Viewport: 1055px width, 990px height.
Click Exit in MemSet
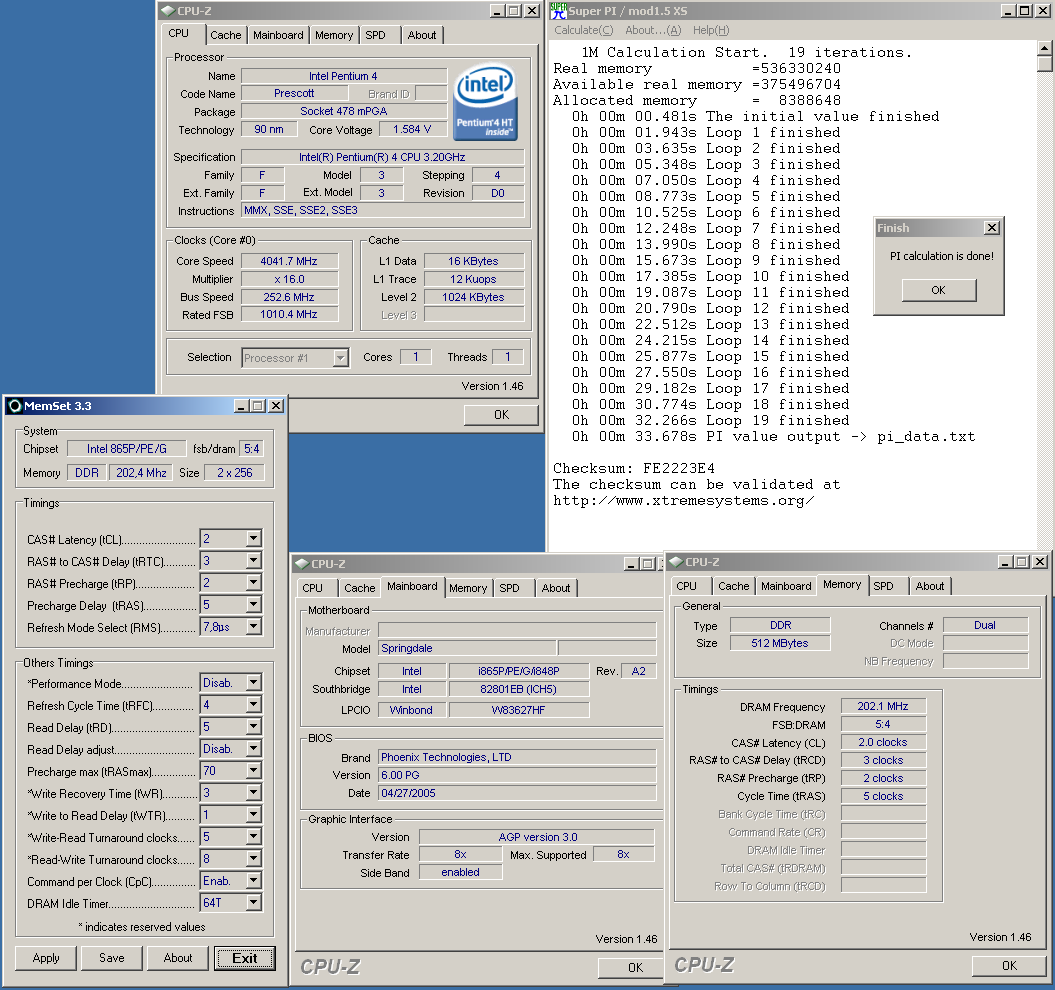click(x=244, y=958)
